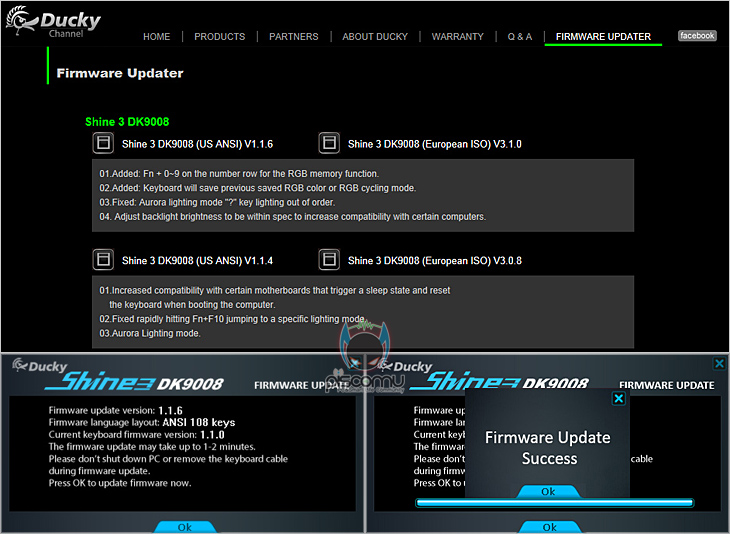
Task: Open Shine 3 DK9008 (European ISO) V3.0.8 link
Action: click(x=434, y=261)
